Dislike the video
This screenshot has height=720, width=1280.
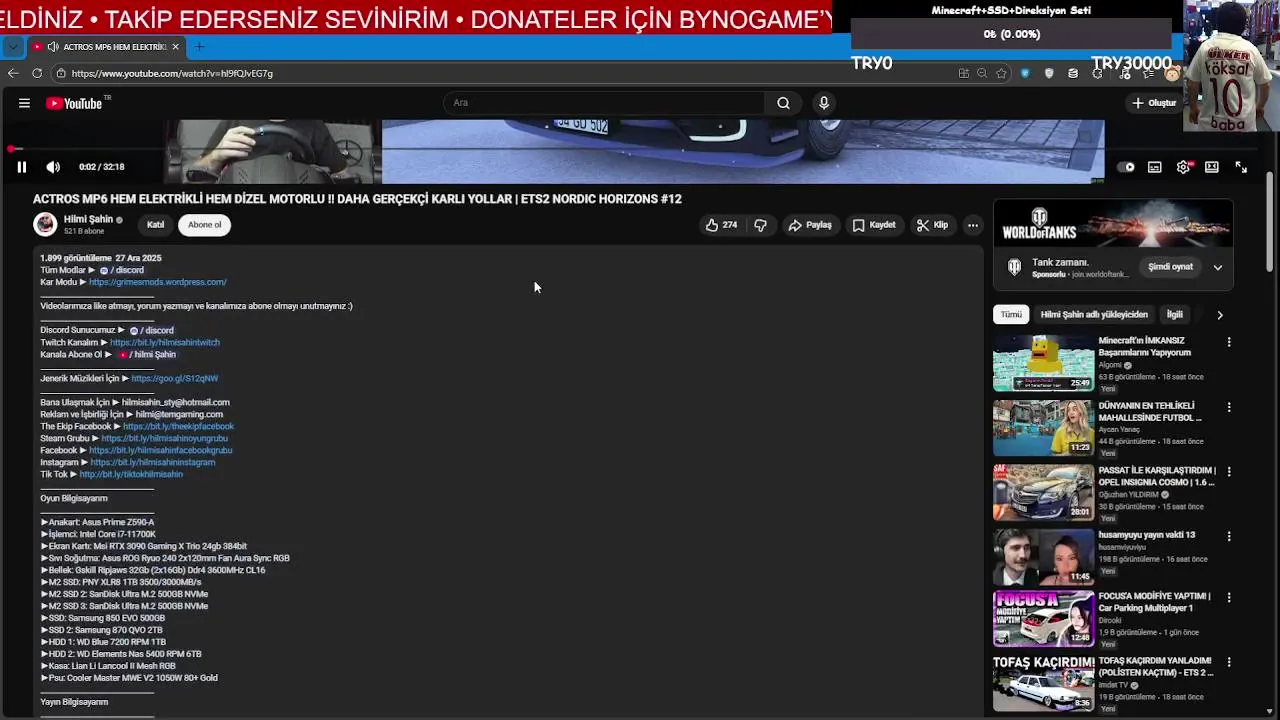pos(761,225)
